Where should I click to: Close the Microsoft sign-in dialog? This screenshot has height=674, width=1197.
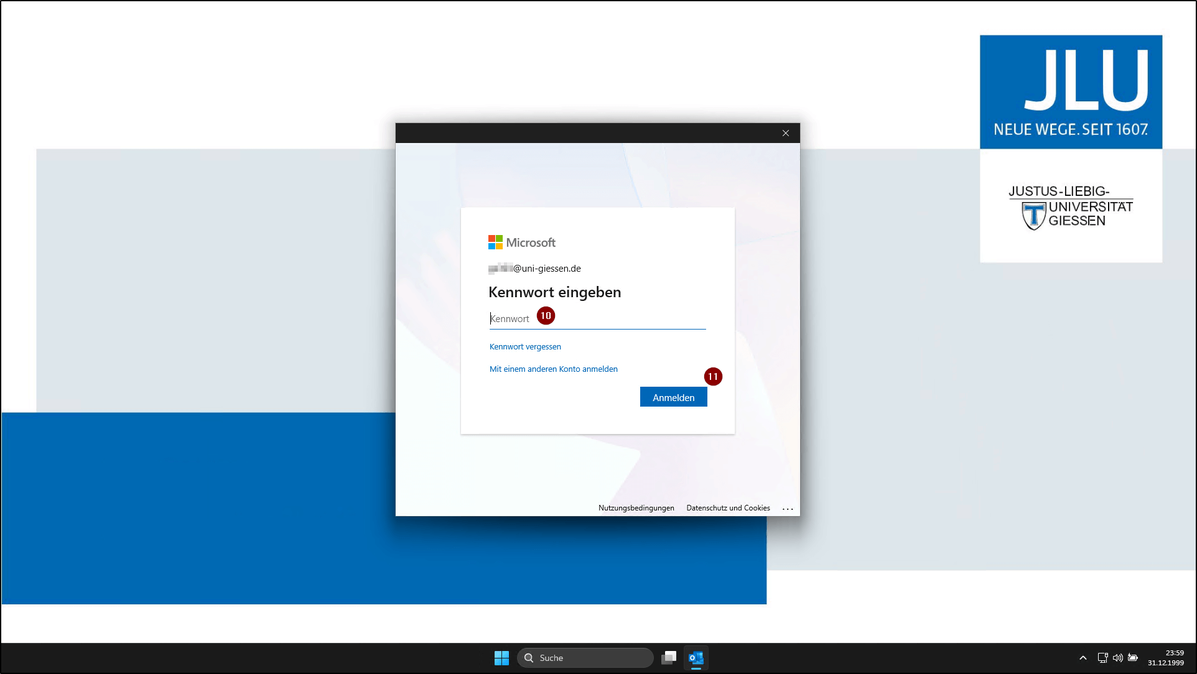point(786,133)
